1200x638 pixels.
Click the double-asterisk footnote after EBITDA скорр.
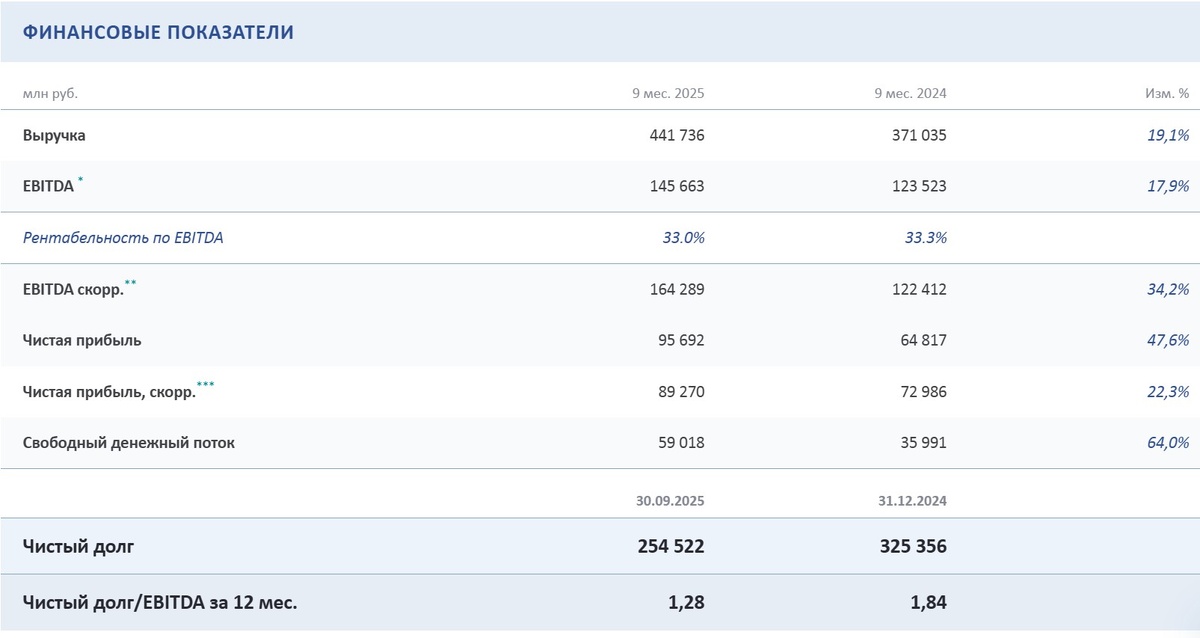131,284
